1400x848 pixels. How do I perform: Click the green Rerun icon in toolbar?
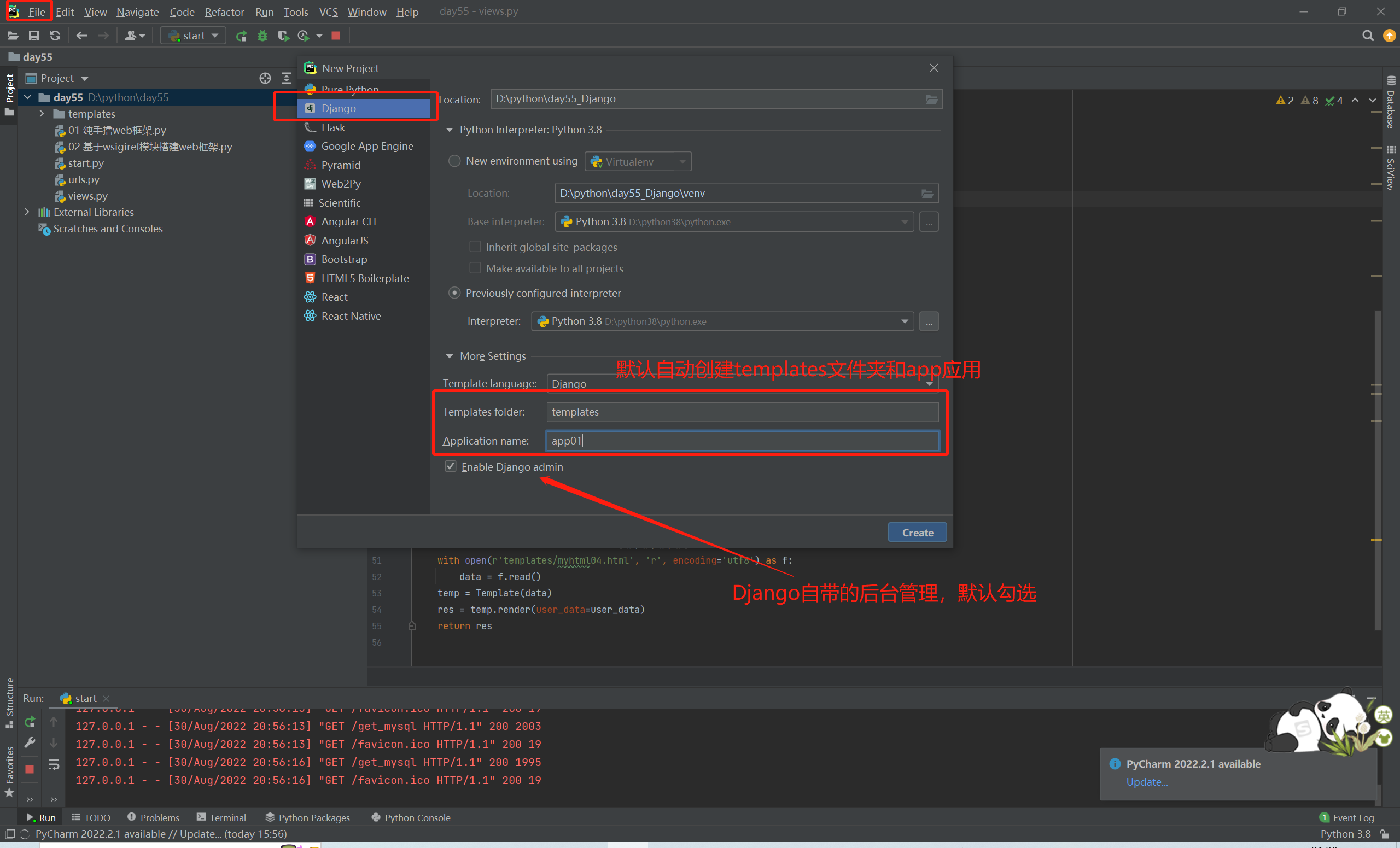point(242,36)
